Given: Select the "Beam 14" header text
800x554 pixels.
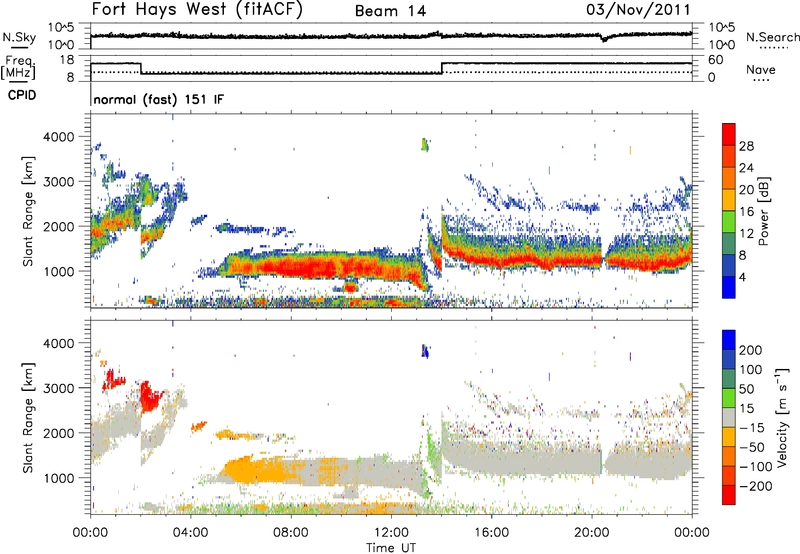Looking at the screenshot, I should pyautogui.click(x=390, y=11).
